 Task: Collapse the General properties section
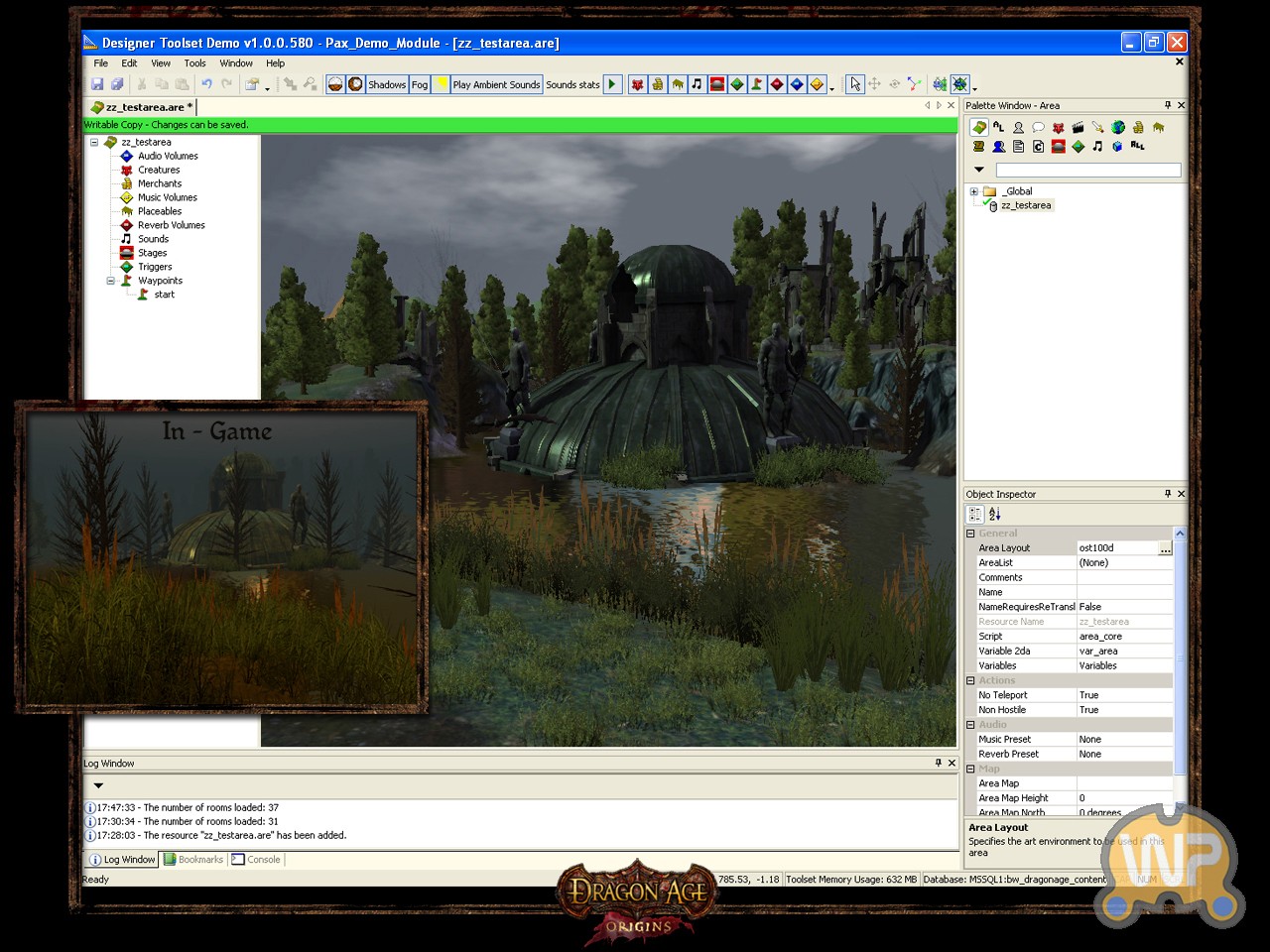click(970, 534)
